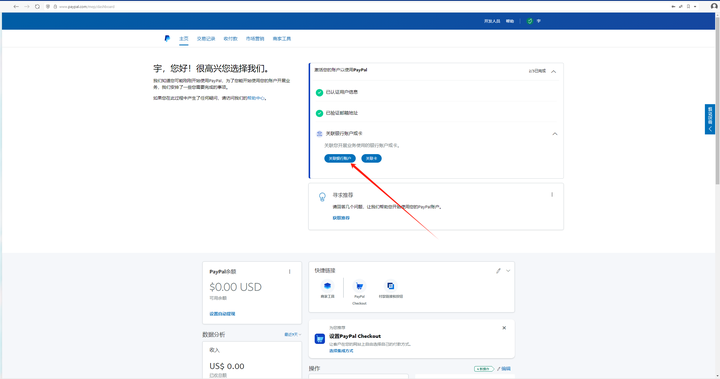
Task: Click the green new-action badge by 操作
Action: point(484,369)
